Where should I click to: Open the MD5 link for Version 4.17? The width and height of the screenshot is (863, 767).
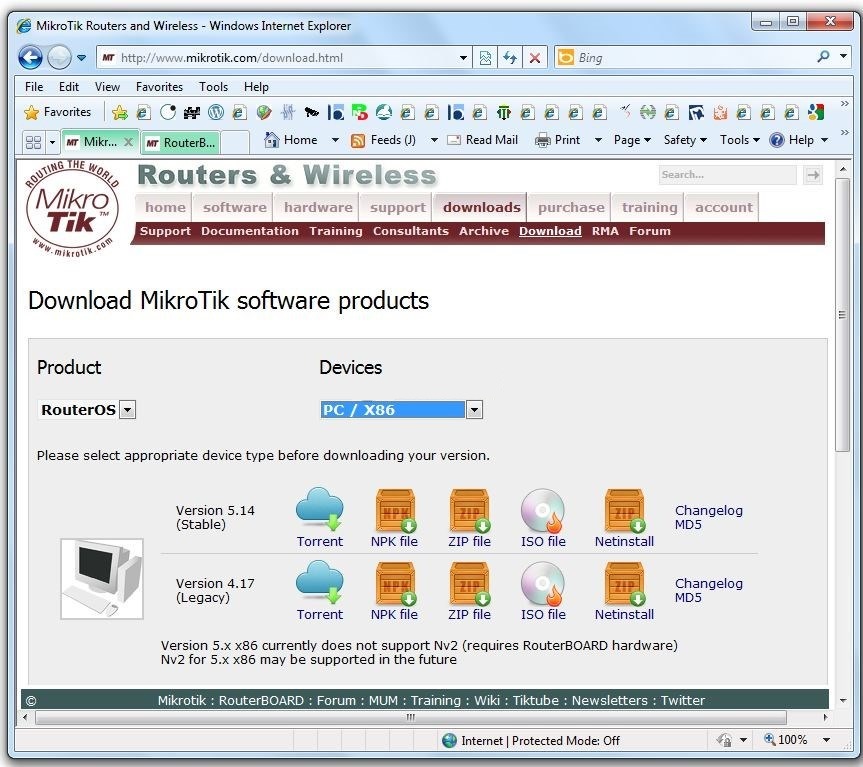(688, 598)
